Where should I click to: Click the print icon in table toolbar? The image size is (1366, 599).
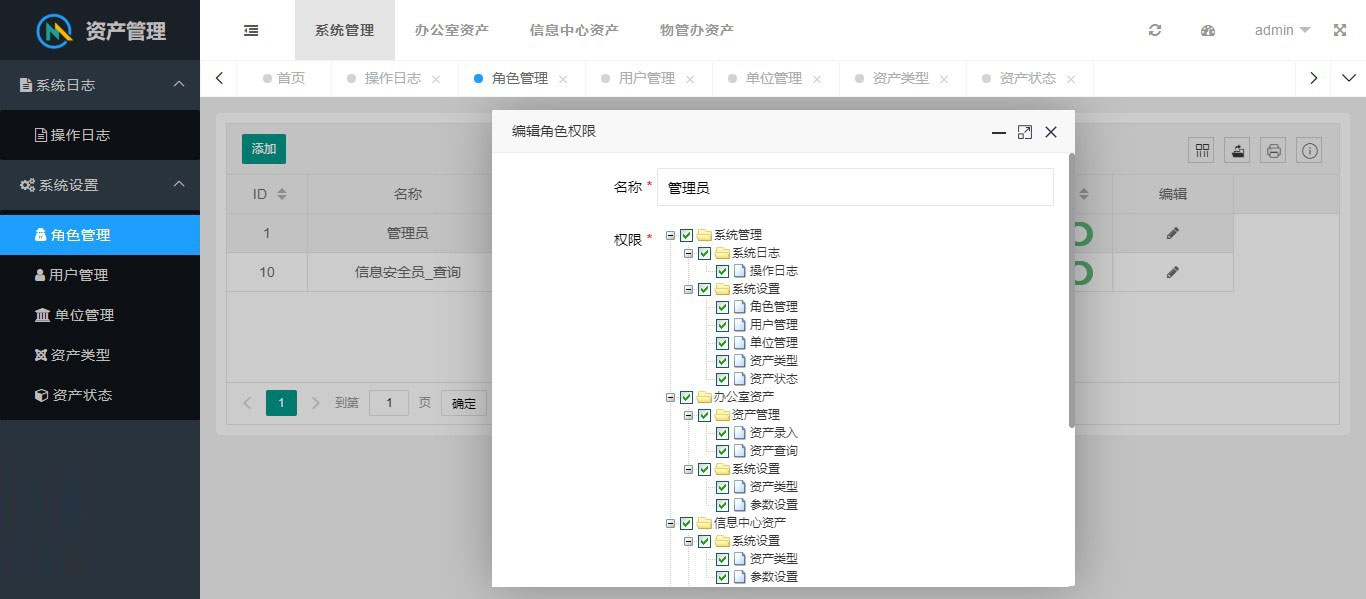1274,151
